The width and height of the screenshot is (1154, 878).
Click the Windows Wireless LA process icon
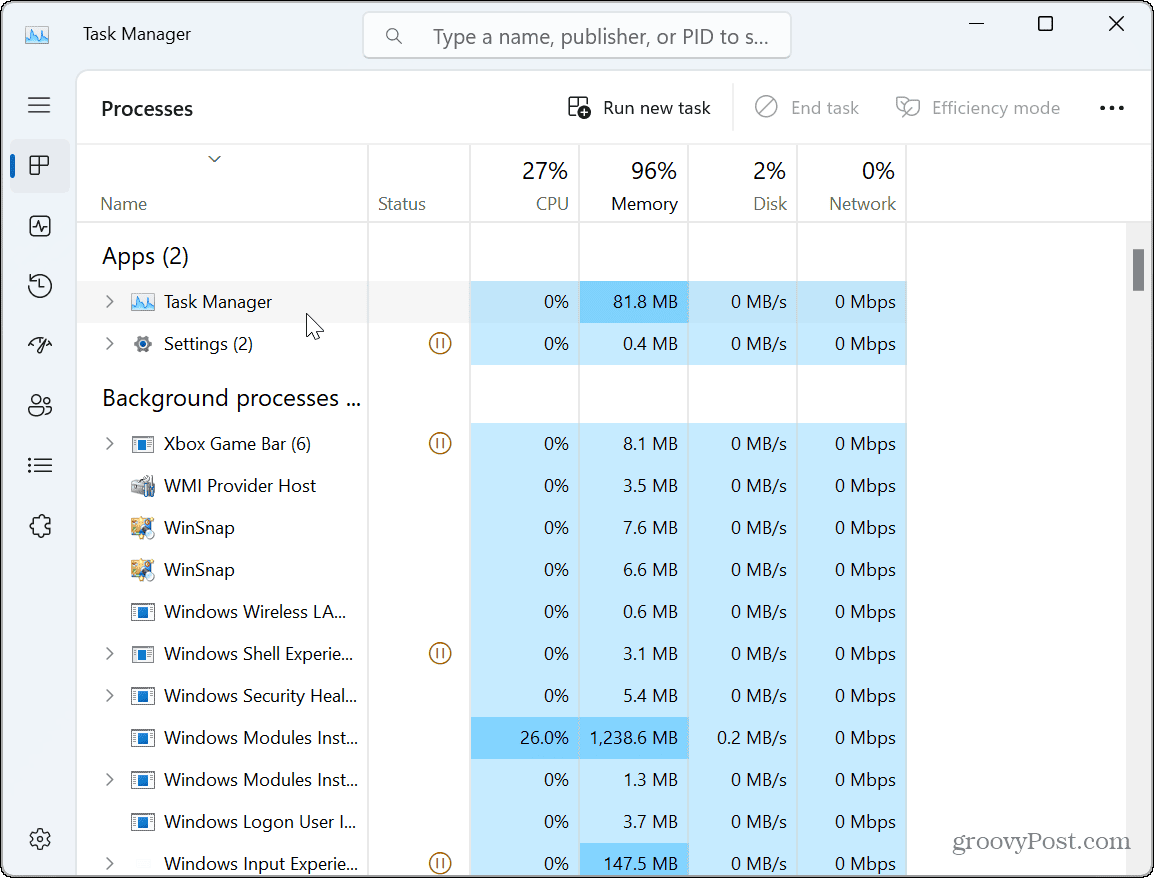point(143,612)
